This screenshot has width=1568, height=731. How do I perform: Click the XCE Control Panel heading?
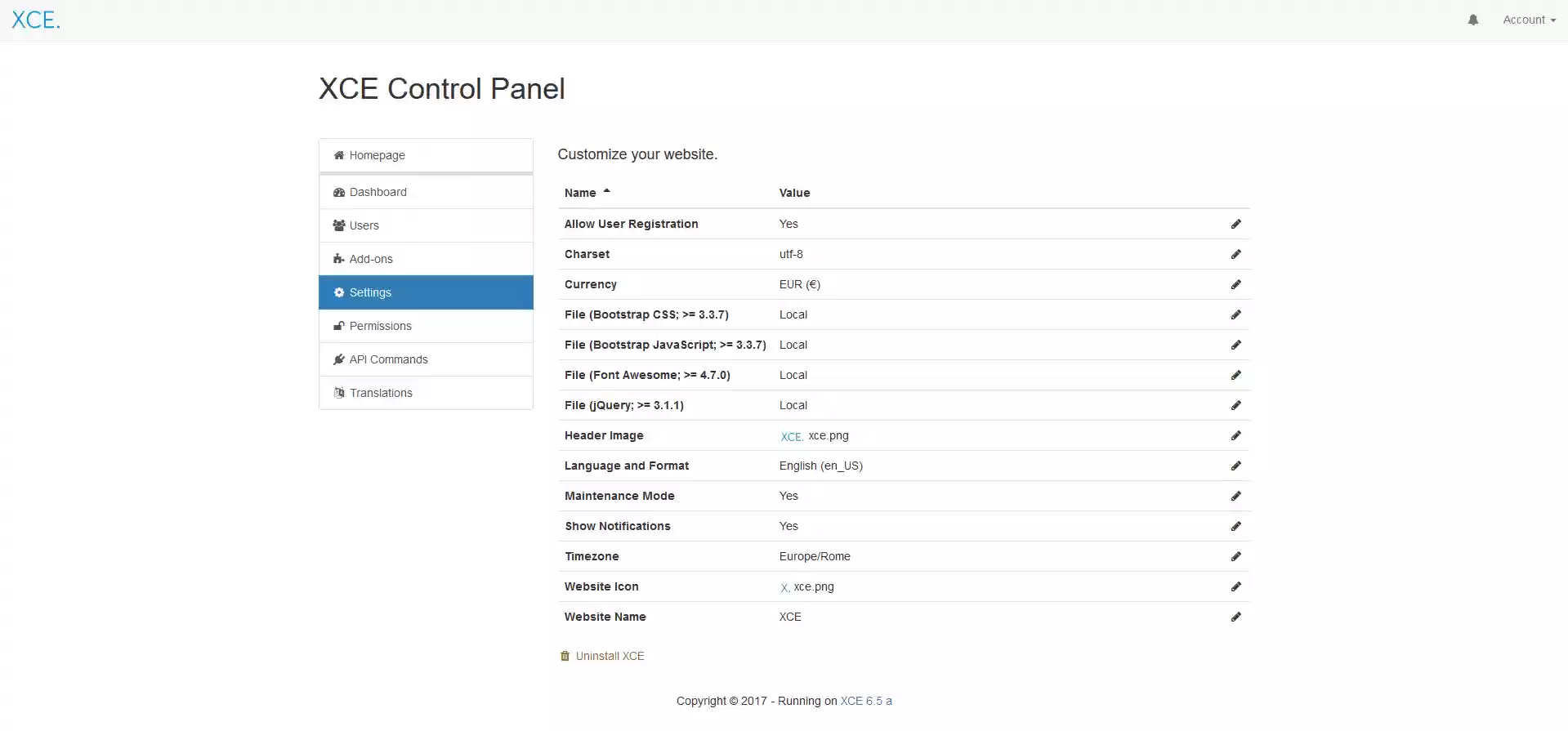(441, 88)
